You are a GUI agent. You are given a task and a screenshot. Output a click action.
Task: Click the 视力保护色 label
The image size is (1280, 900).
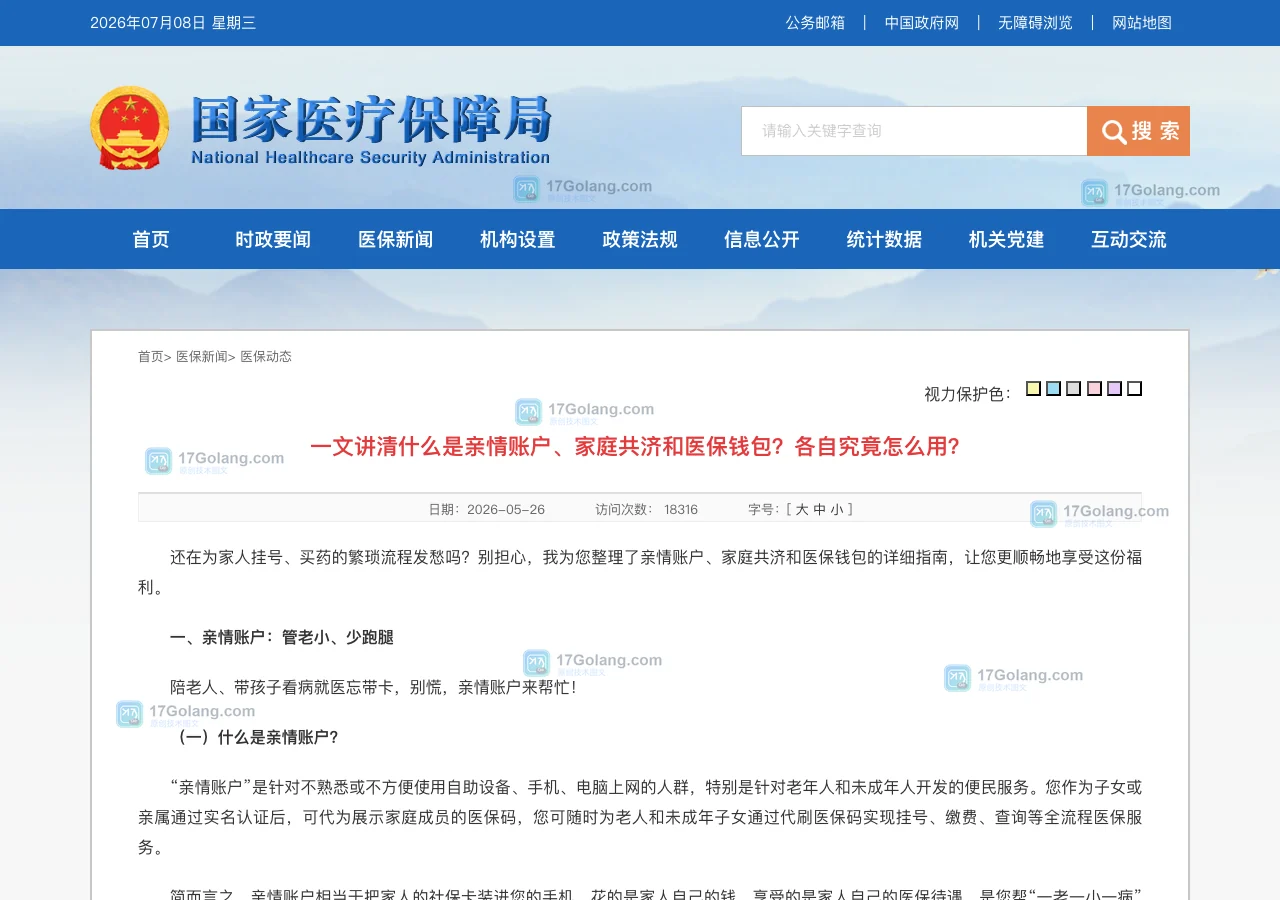(968, 394)
